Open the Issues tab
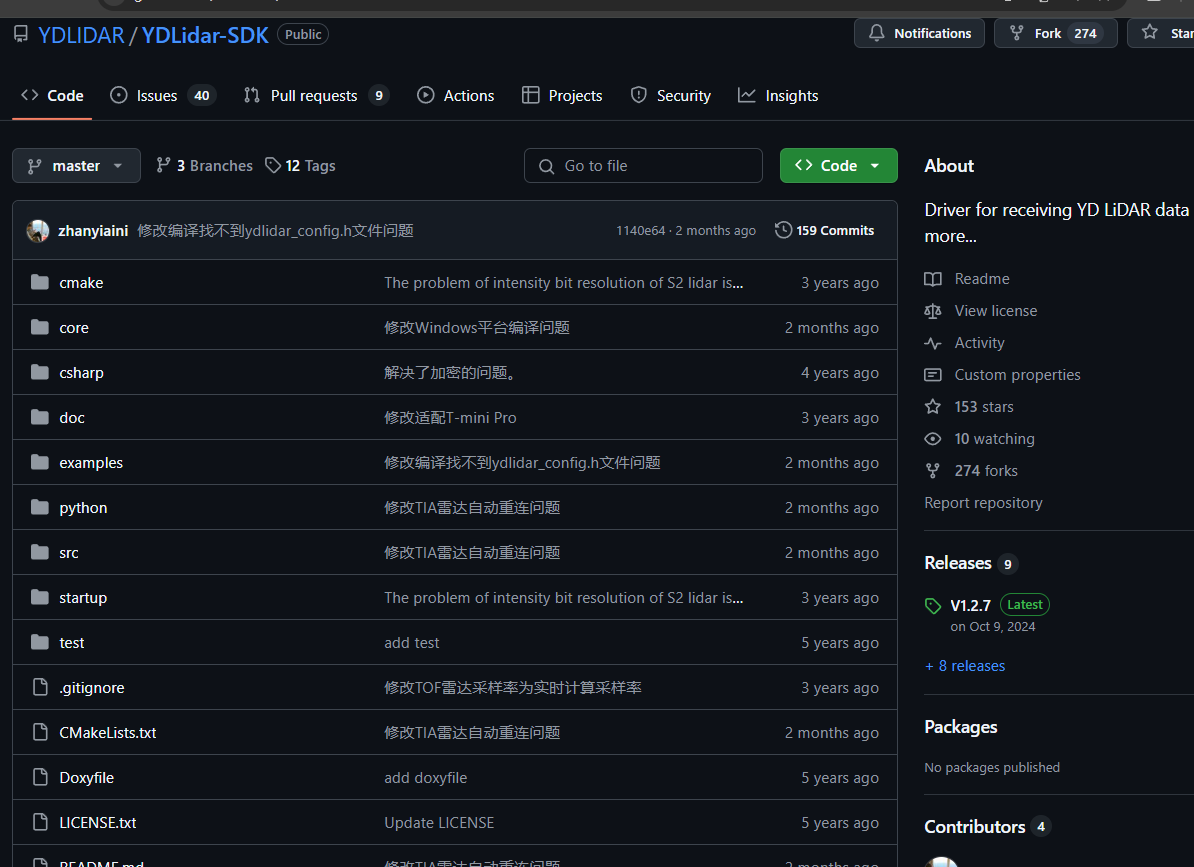Image resolution: width=1194 pixels, height=867 pixels. click(163, 95)
